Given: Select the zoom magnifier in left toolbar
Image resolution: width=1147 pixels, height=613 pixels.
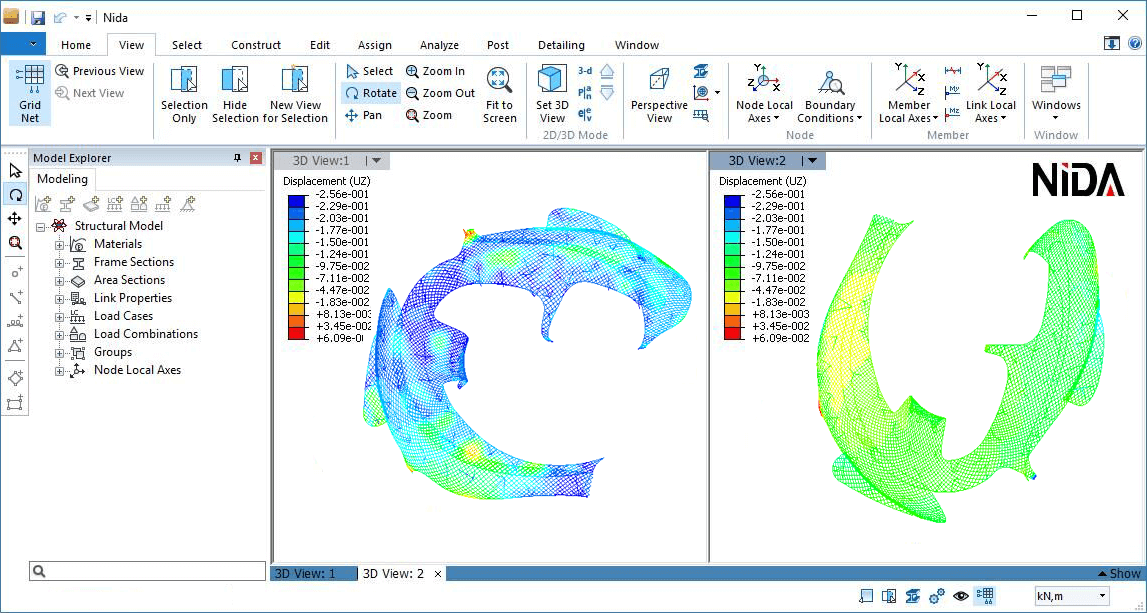Looking at the screenshot, I should (15, 243).
